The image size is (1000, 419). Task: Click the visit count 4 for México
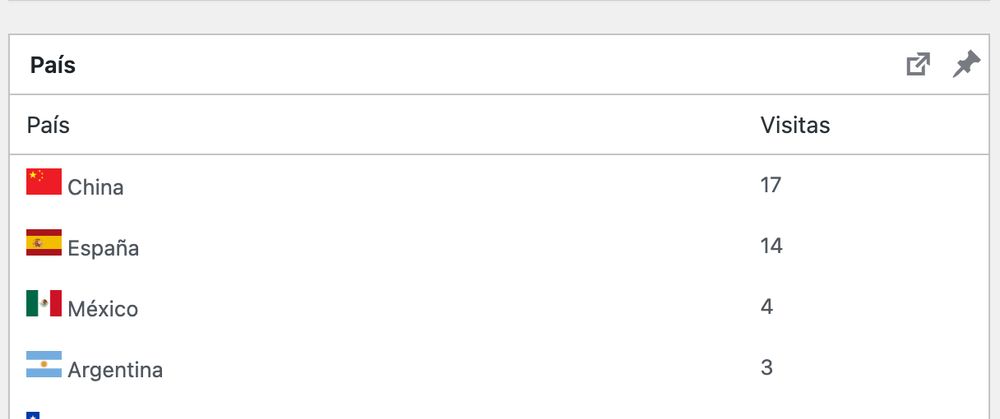click(x=767, y=307)
